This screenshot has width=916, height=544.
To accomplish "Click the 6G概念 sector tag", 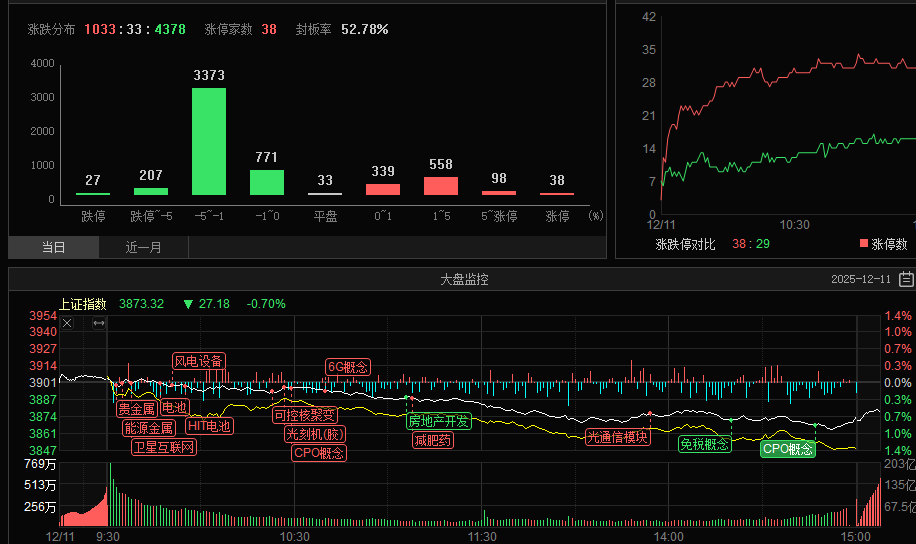I will (348, 367).
